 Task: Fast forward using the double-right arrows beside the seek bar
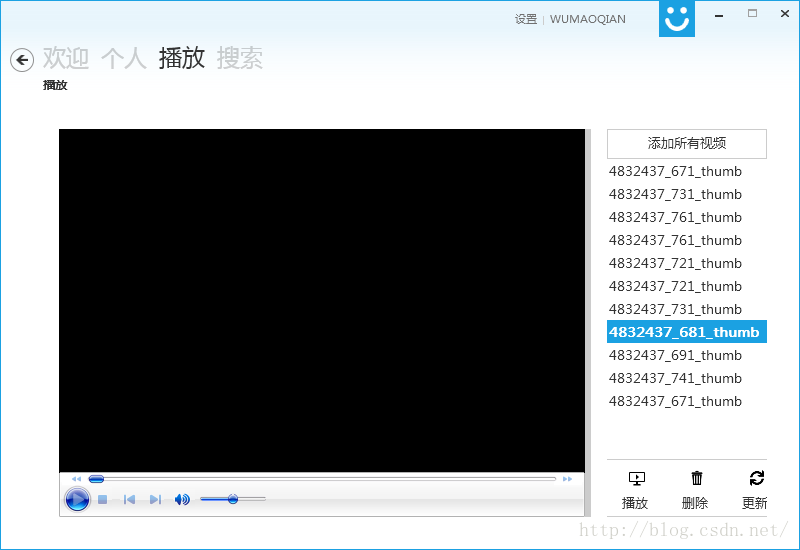(x=567, y=479)
